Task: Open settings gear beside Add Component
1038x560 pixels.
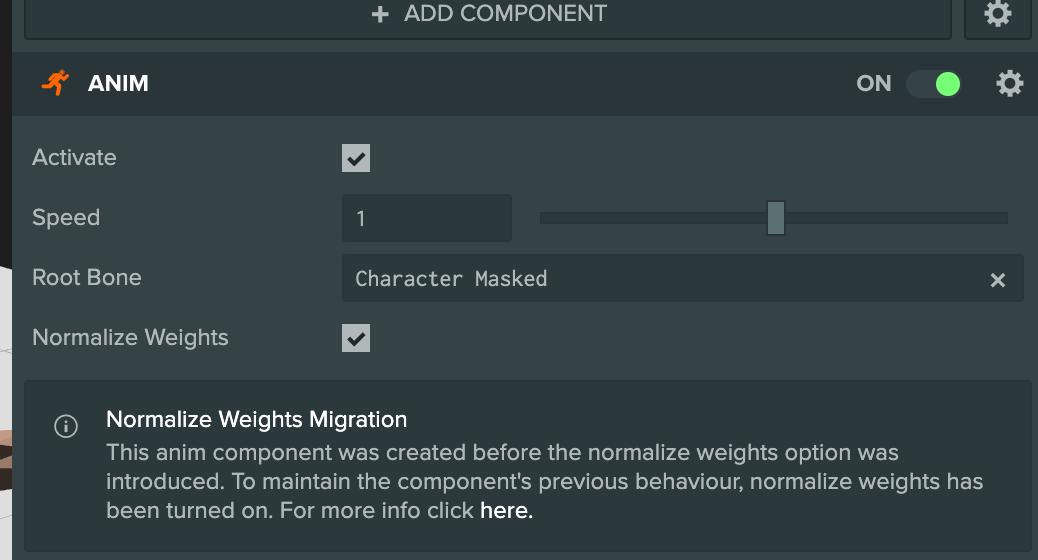Action: coord(997,15)
